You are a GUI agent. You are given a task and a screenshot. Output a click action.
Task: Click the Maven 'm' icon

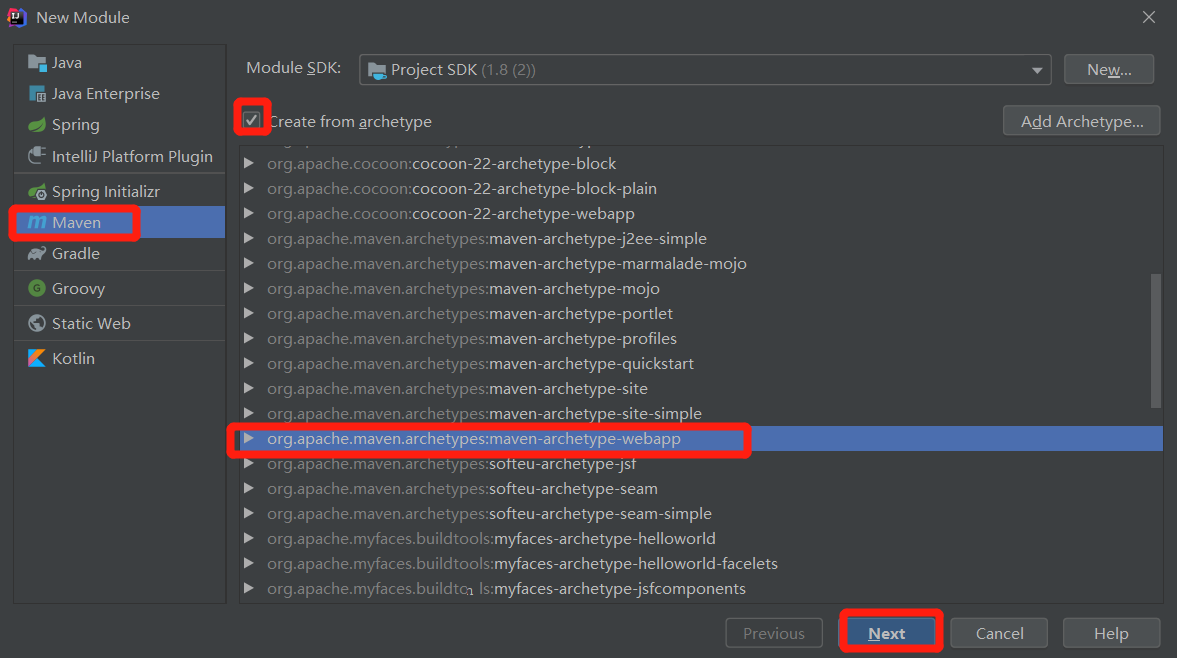pos(37,222)
